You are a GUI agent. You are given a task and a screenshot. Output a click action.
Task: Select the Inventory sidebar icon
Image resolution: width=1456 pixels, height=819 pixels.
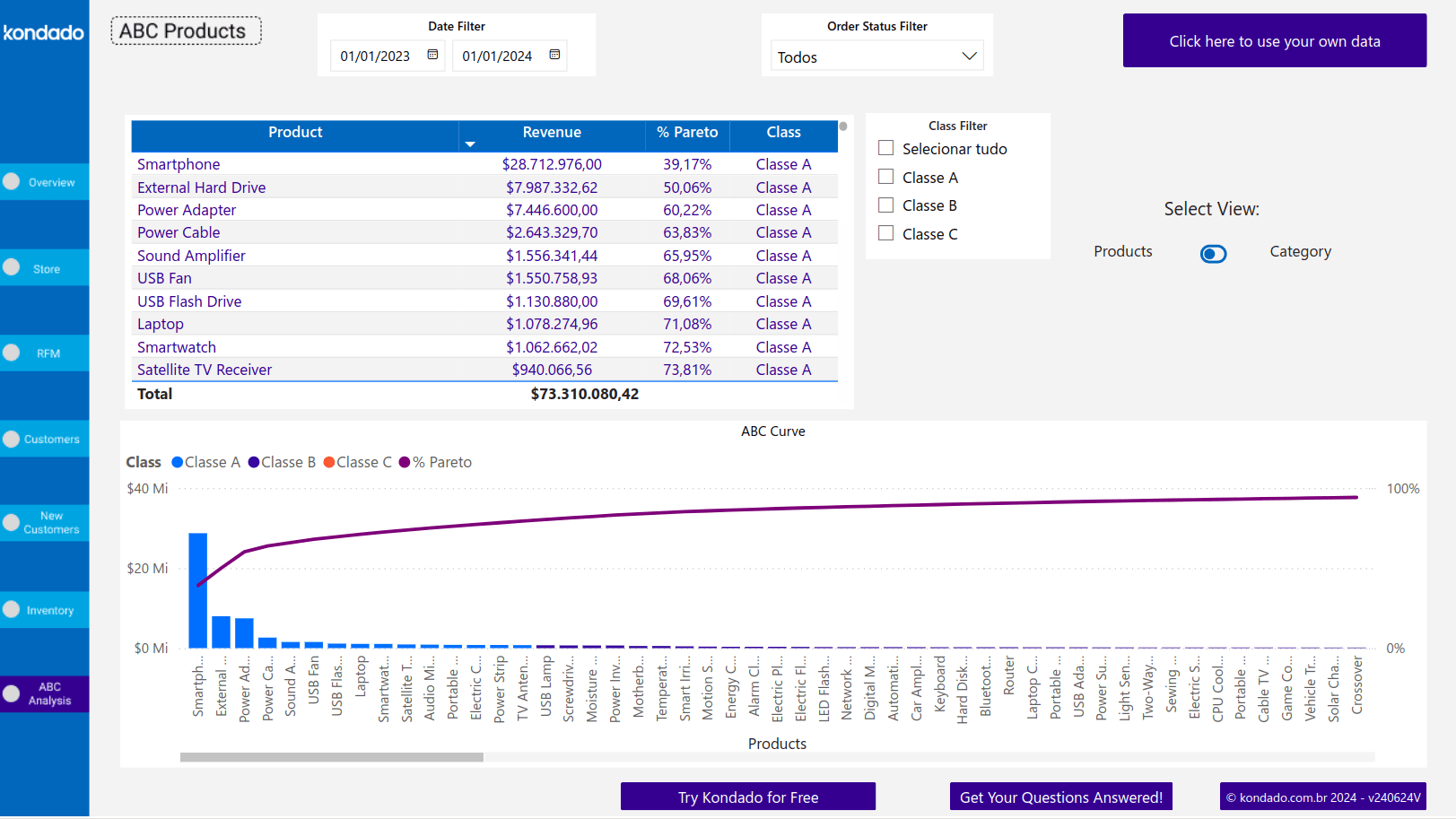coord(12,609)
